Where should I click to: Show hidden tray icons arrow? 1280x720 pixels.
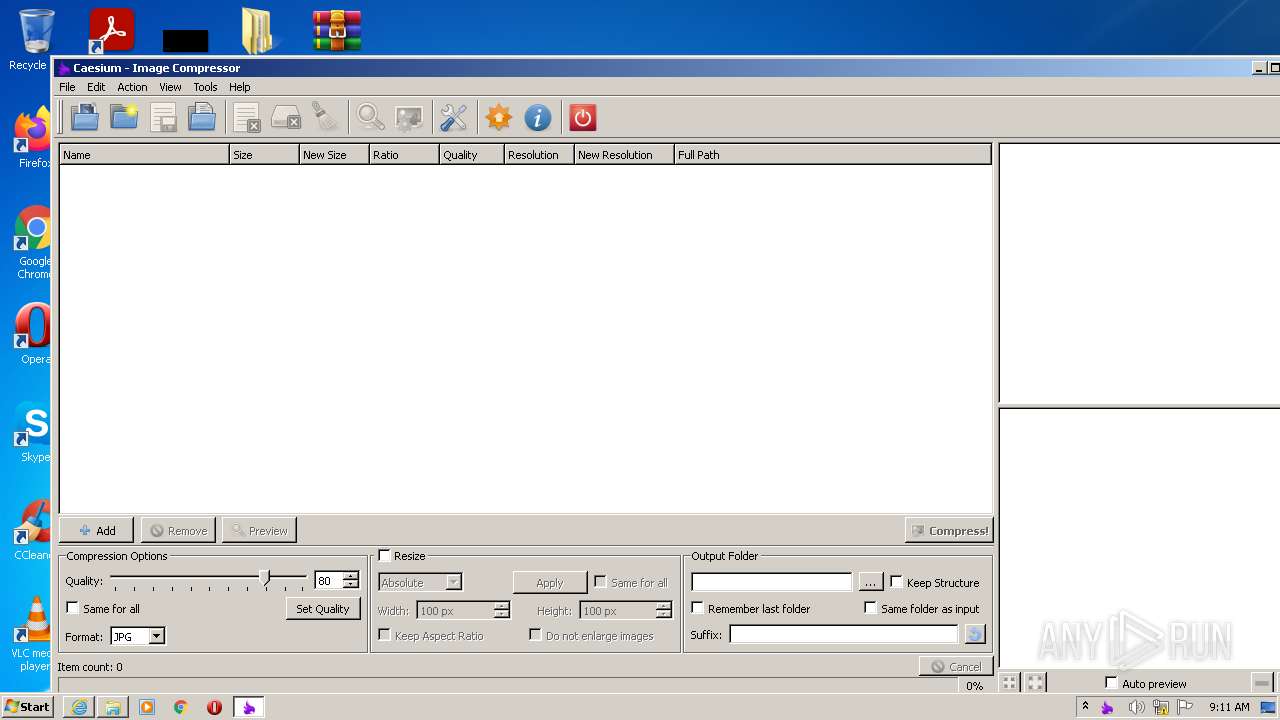1085,706
